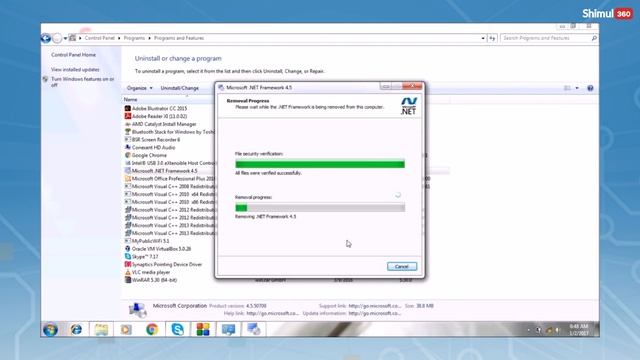Click the back navigation arrow
Image resolution: width=640 pixels, height=360 pixels.
click(46, 38)
